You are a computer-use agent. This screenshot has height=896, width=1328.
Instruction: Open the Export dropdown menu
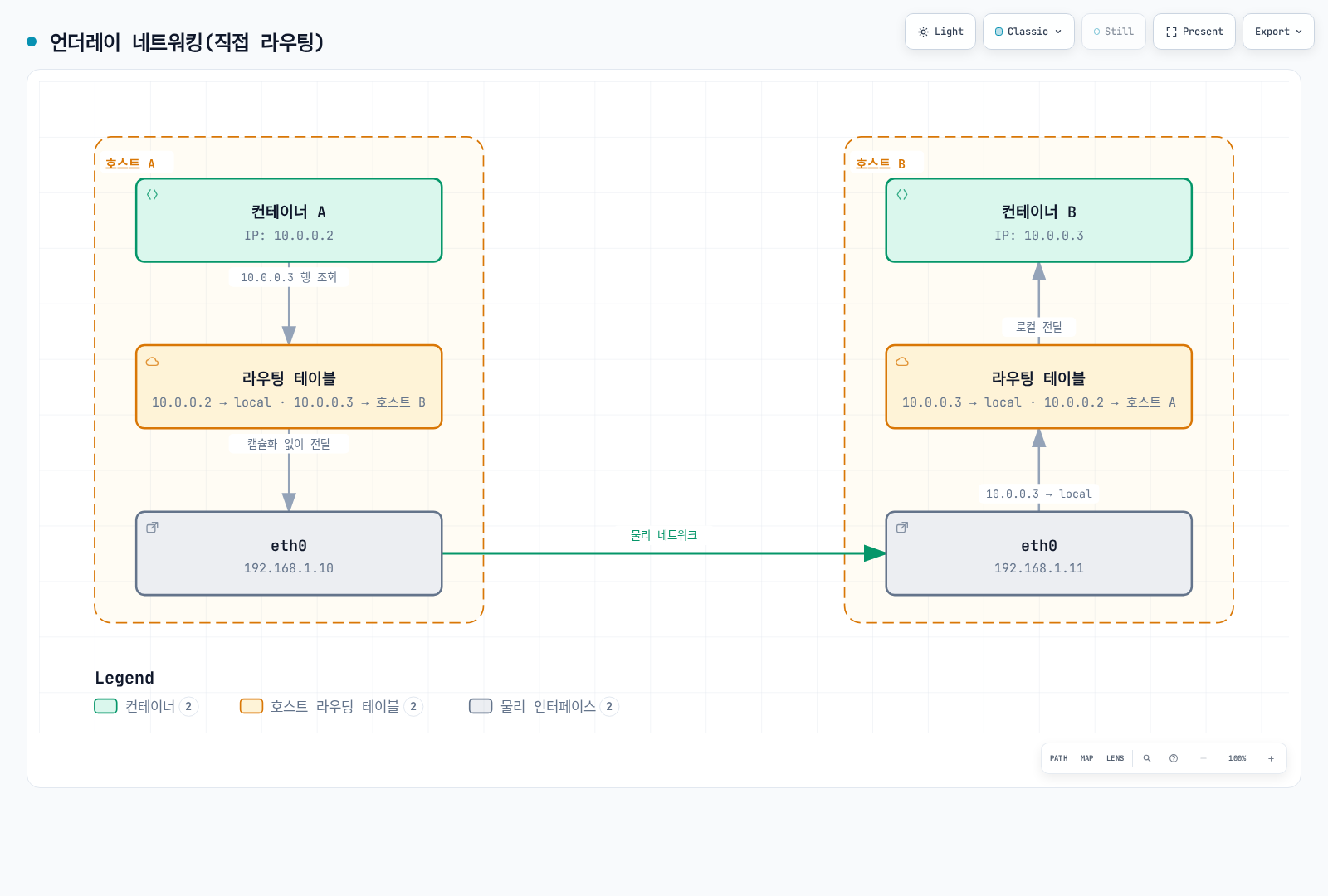(1278, 32)
